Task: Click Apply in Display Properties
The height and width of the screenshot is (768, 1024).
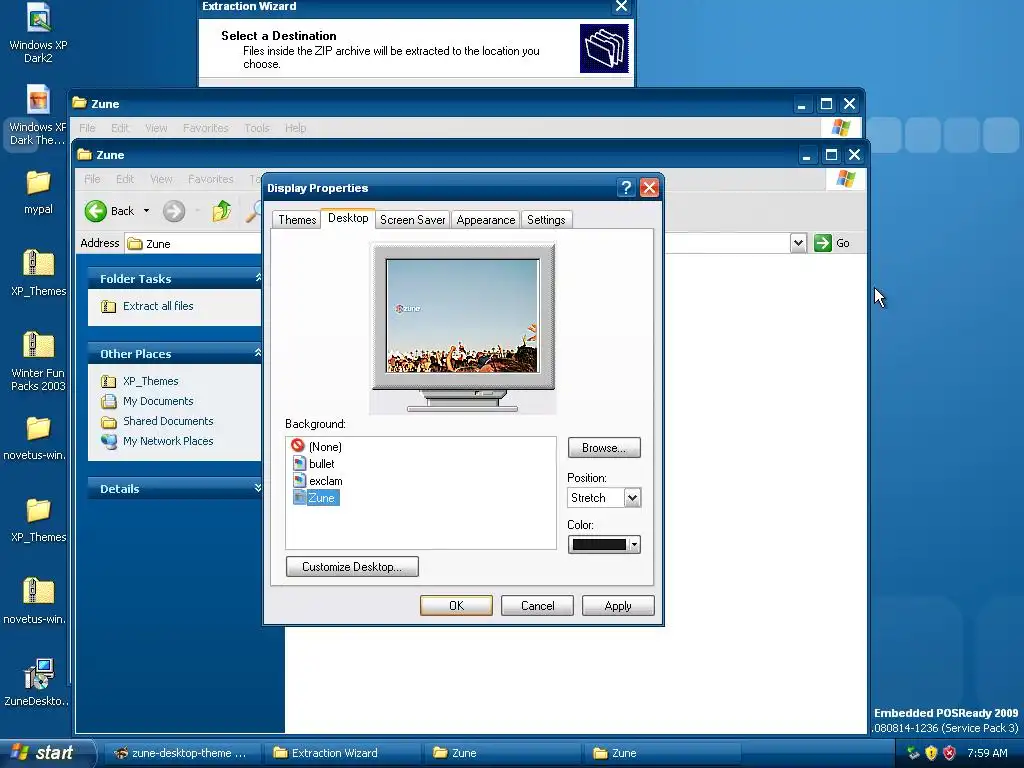Action: (x=618, y=606)
